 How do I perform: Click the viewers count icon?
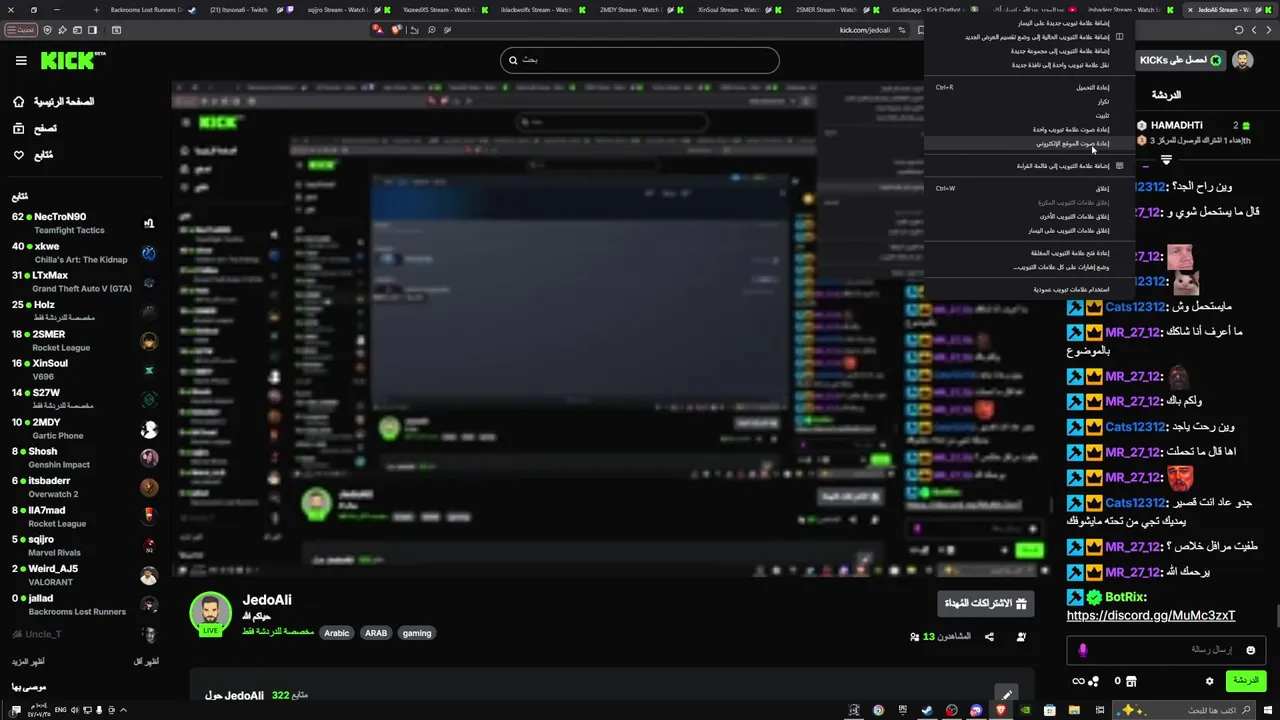pos(915,637)
